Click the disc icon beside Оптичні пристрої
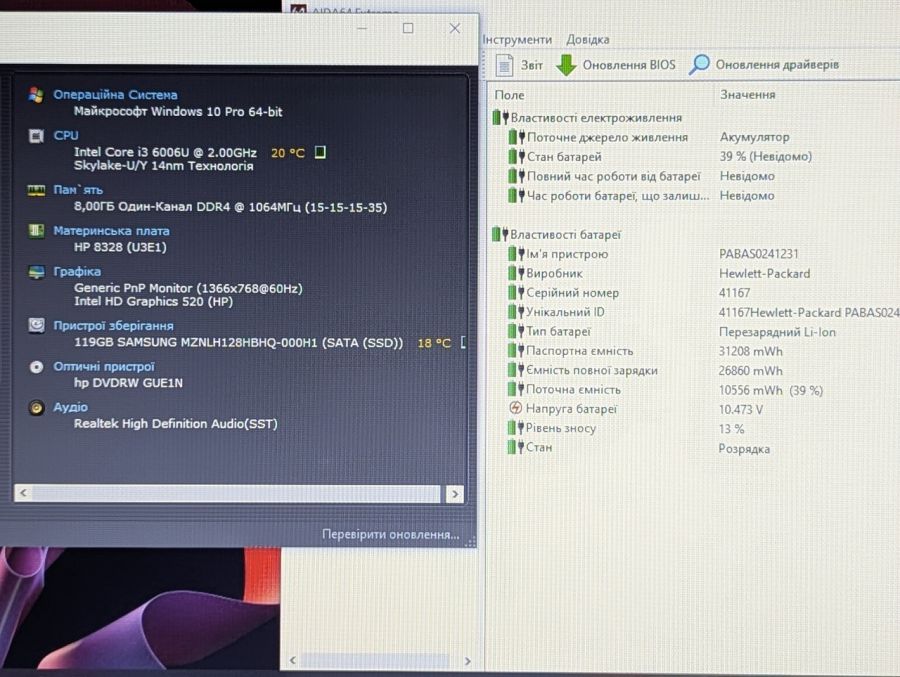 (x=36, y=367)
